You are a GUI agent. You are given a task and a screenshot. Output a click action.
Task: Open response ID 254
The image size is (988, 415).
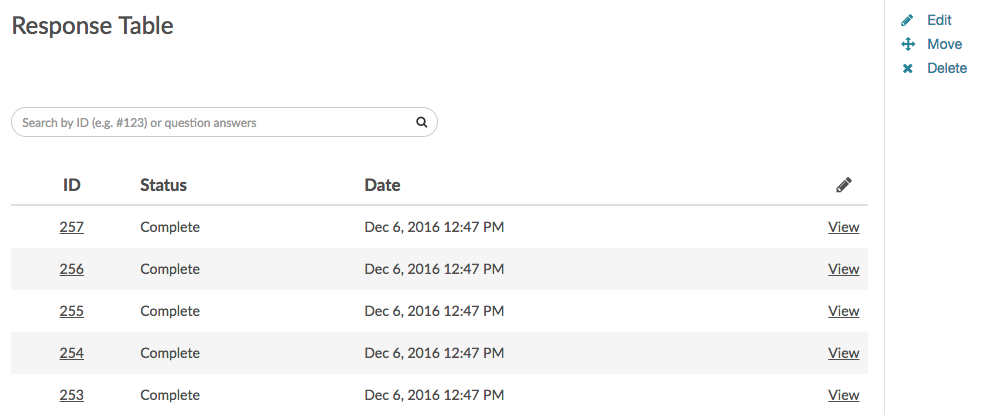pyautogui.click(x=71, y=353)
